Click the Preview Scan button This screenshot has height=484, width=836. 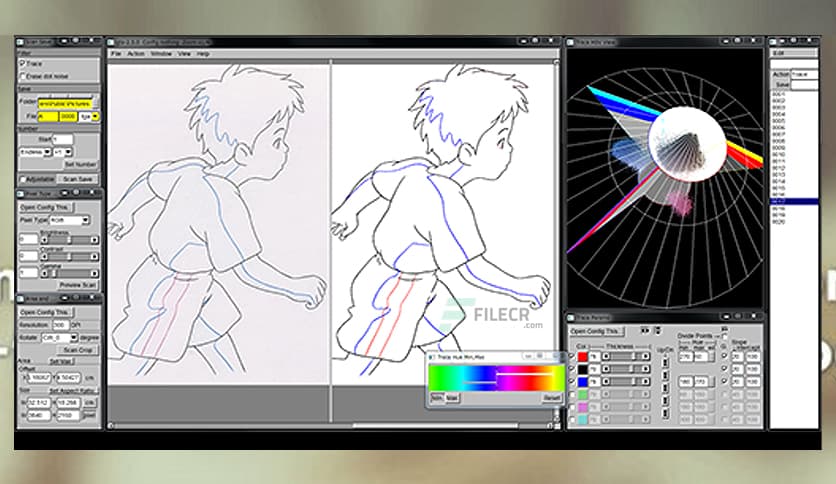(78, 285)
